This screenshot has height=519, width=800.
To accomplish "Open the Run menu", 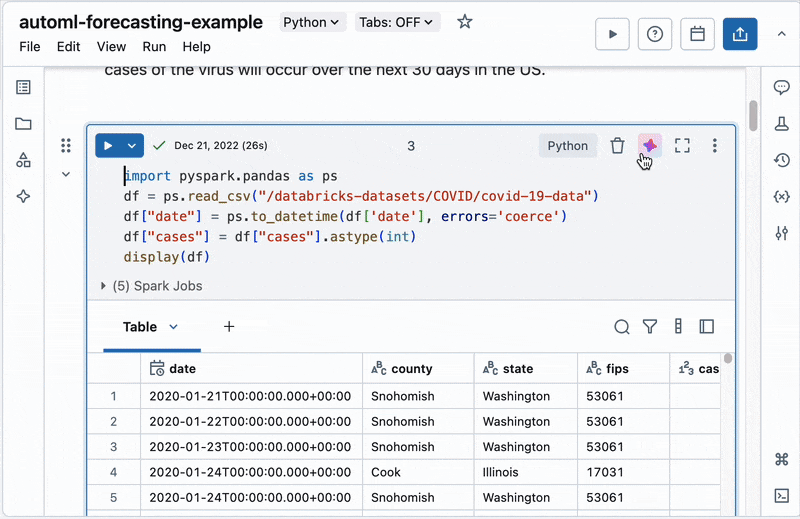I will [154, 47].
